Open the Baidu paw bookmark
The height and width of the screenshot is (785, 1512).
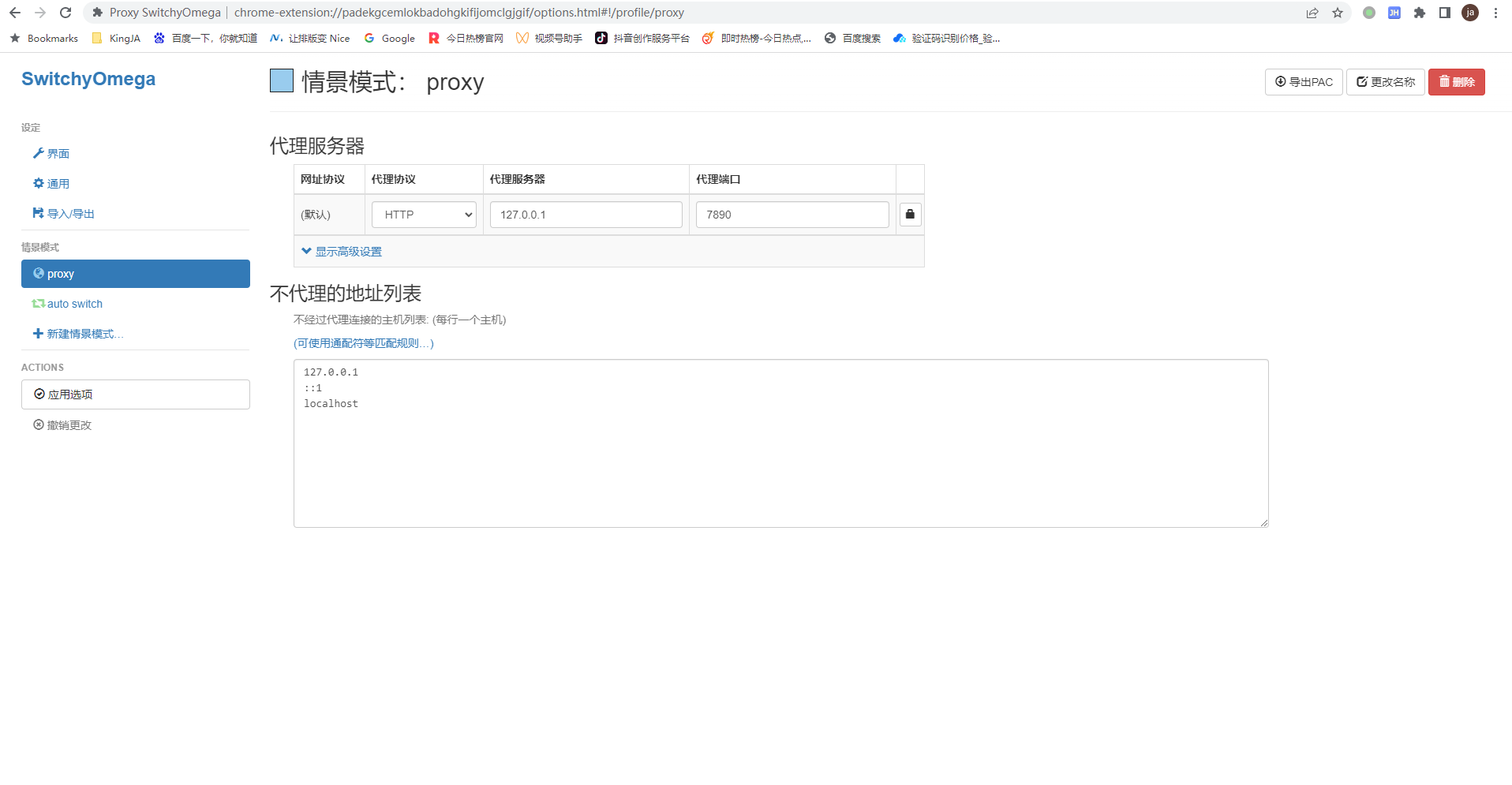pyautogui.click(x=205, y=38)
